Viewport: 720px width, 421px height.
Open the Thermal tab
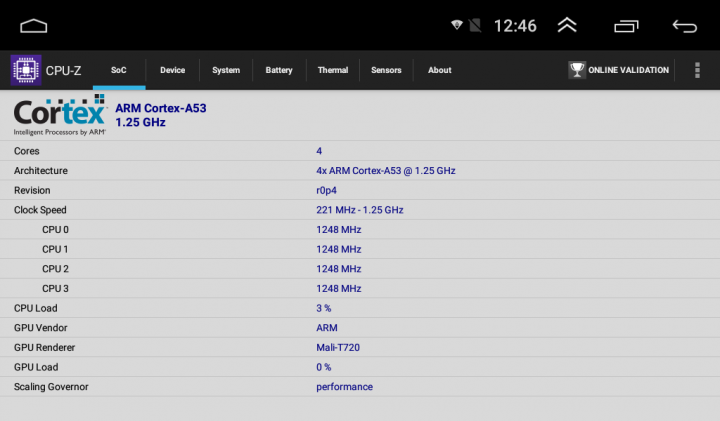333,70
